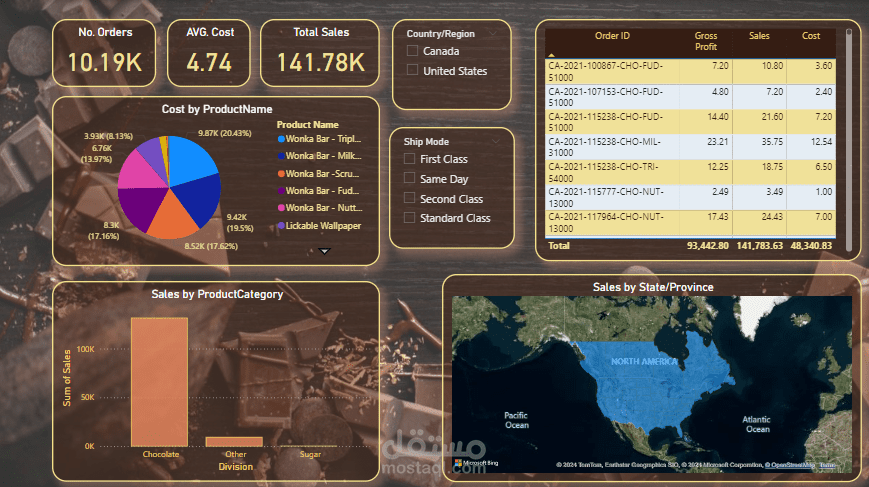Click the 8.52K (17.62%) data label
This screenshot has height=487, width=869.
211,246
